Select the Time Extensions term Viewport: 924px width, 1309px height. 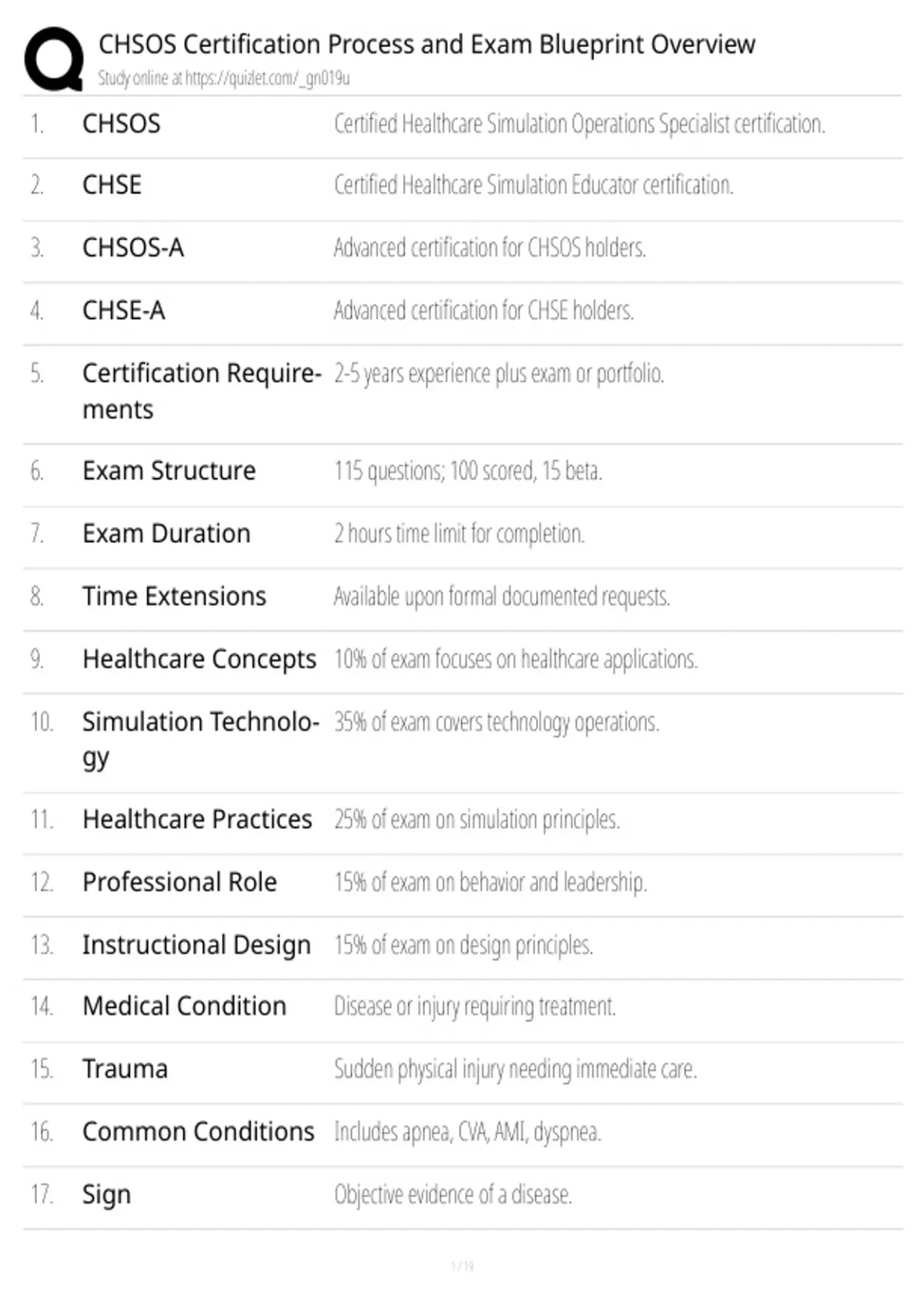coord(174,597)
